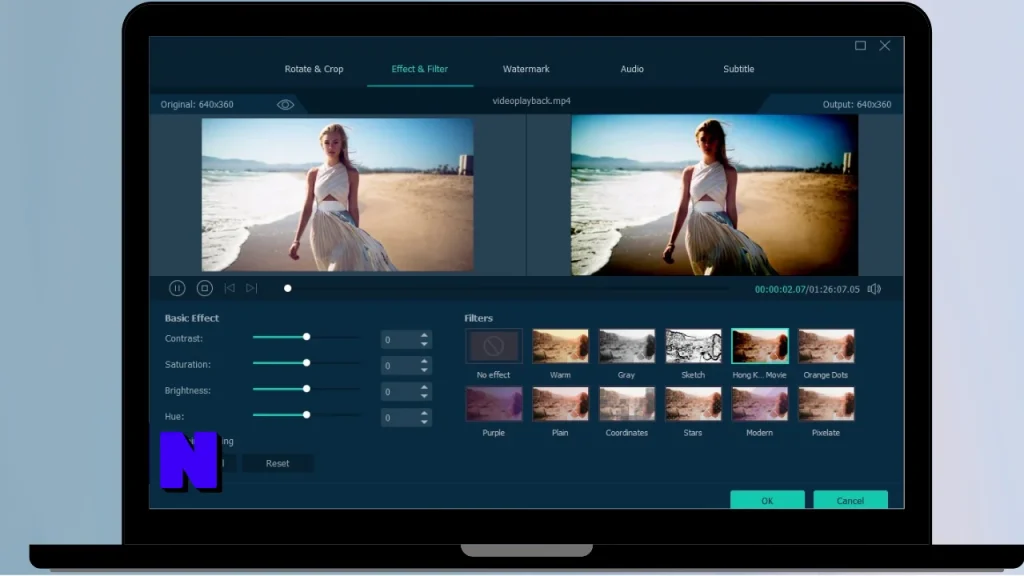Click the playback time readout
The height and width of the screenshot is (576, 1024).
pos(807,289)
